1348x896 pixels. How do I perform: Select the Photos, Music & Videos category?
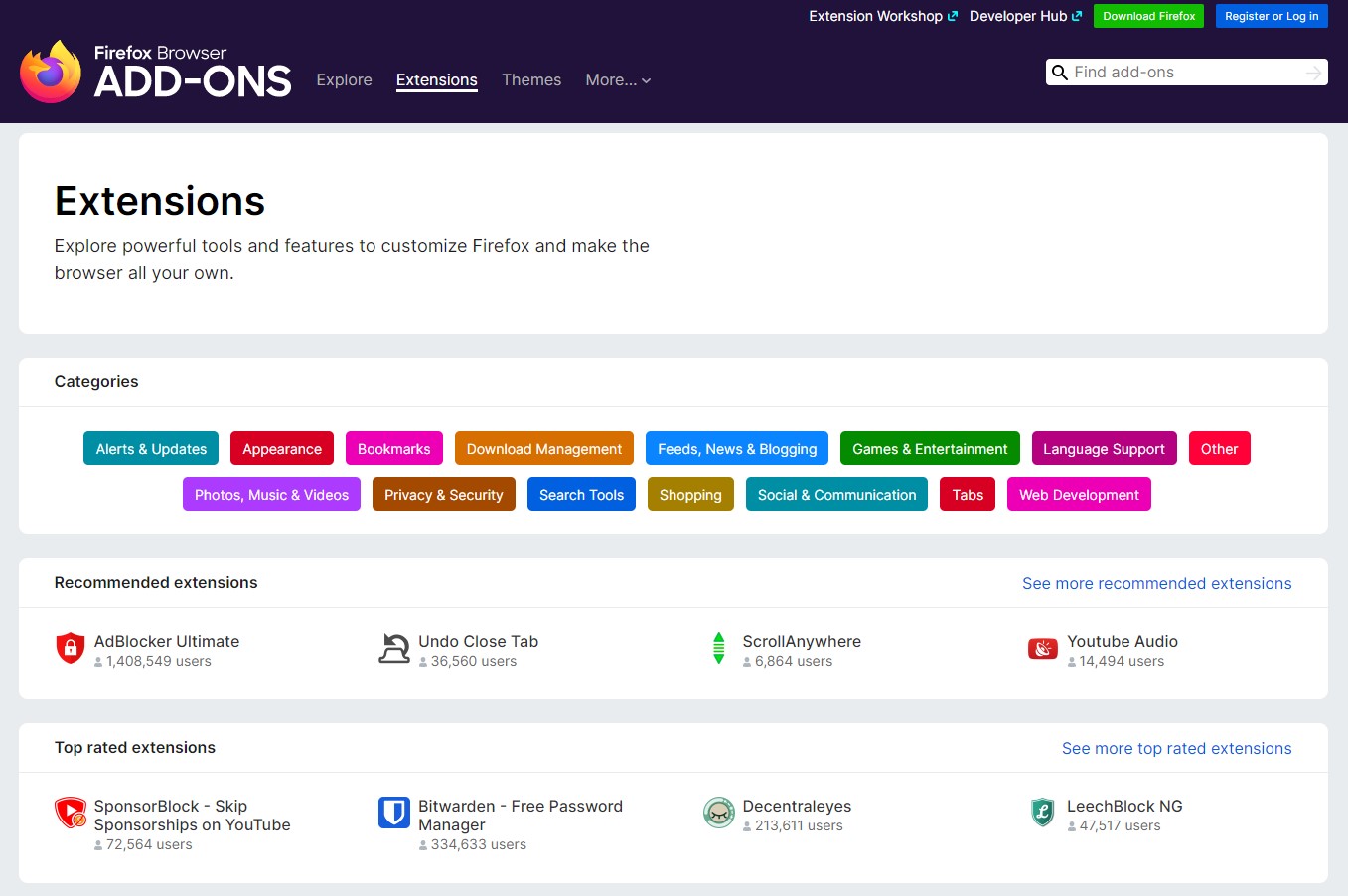[x=271, y=495]
